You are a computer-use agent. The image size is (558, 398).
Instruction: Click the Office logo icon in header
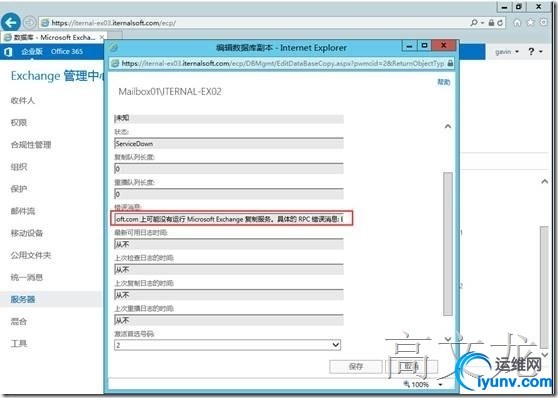click(8, 52)
